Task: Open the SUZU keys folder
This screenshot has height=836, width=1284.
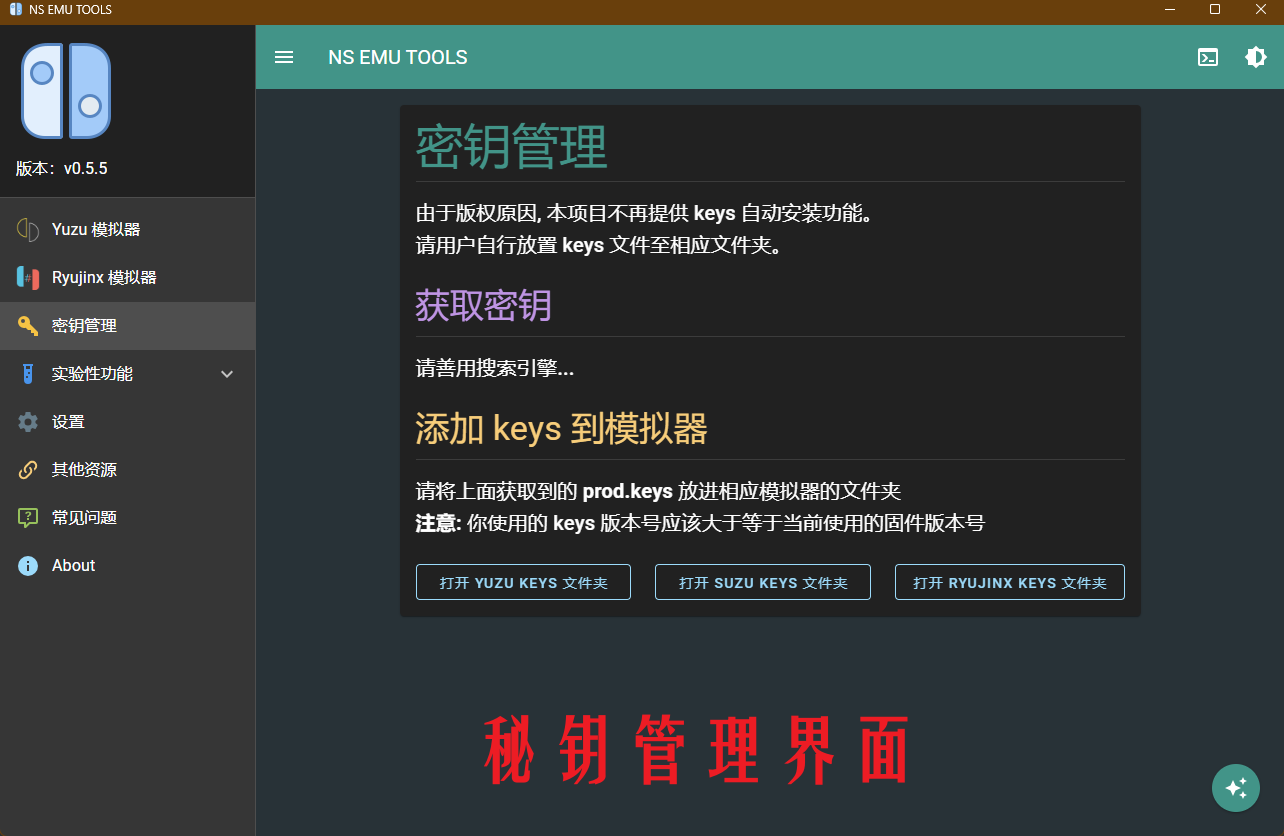Action: (x=762, y=582)
